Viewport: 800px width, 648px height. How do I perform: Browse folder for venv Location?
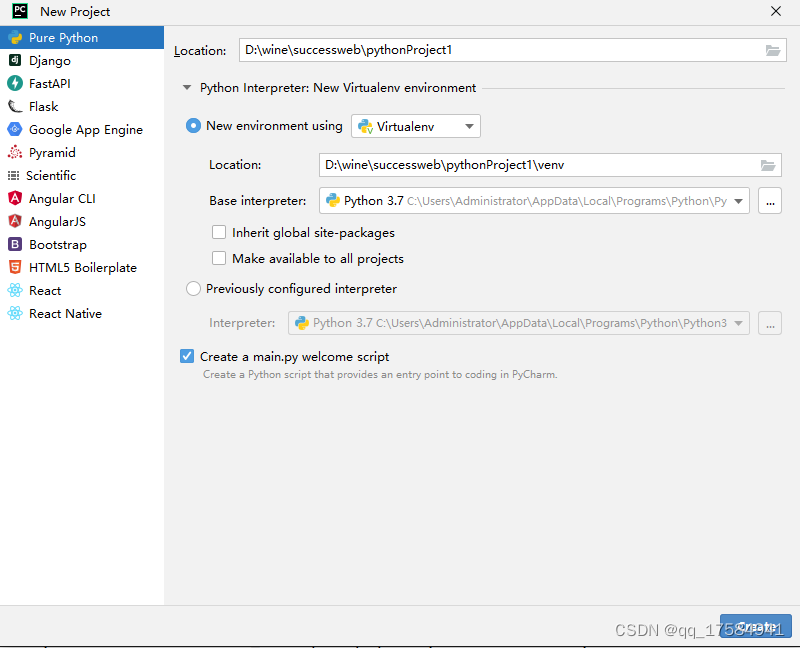coord(768,165)
